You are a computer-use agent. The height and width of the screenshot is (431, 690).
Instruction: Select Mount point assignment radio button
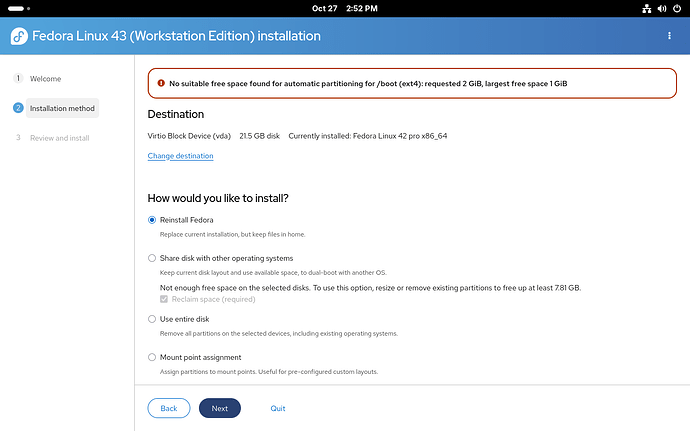[152, 357]
